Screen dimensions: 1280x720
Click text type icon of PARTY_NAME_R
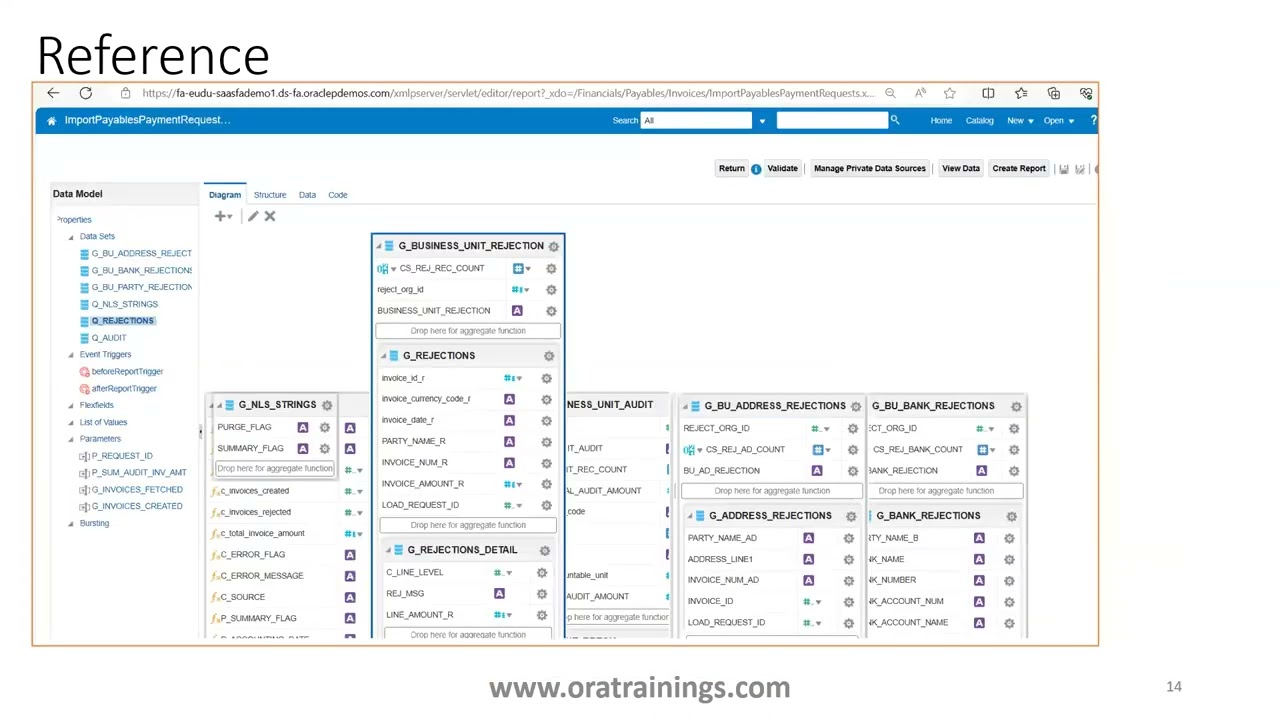(509, 441)
